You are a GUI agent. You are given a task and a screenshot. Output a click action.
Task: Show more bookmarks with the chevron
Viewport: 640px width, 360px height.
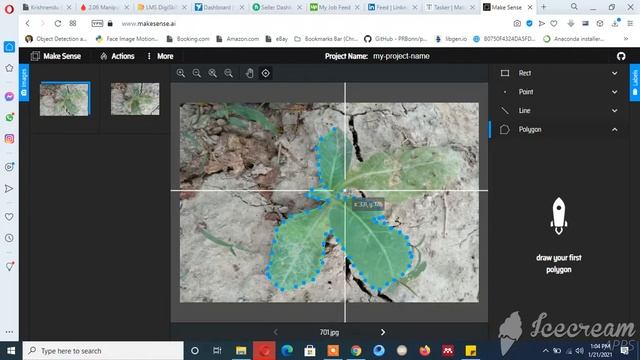(626, 39)
